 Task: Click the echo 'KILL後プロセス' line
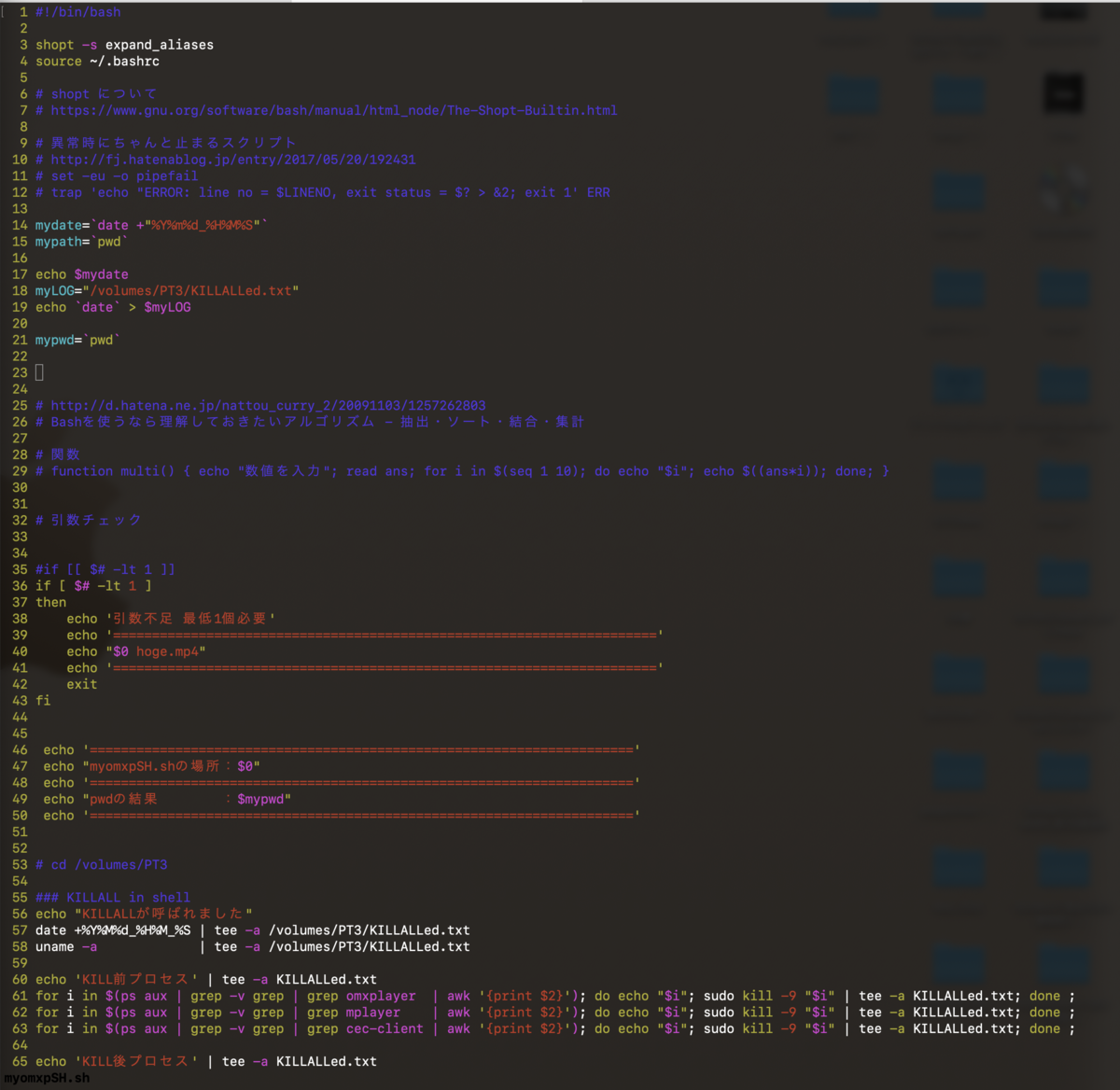(x=206, y=1062)
